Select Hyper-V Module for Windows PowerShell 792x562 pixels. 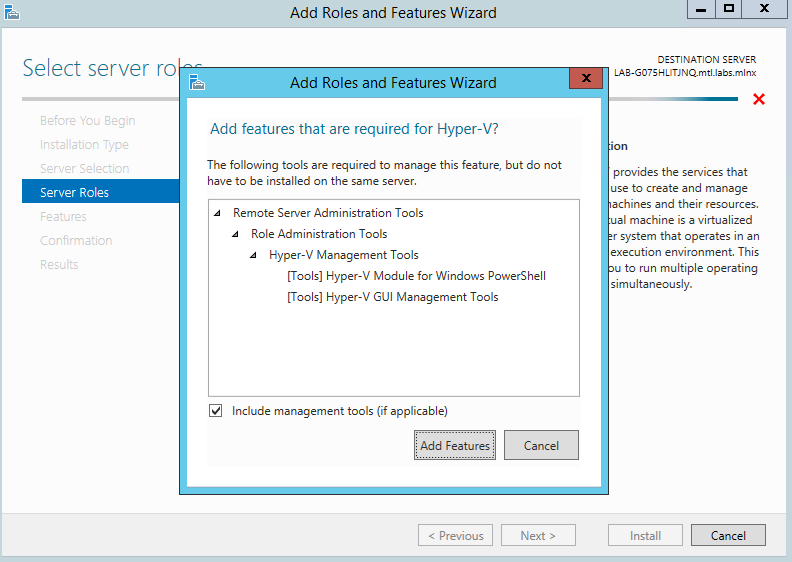(416, 276)
